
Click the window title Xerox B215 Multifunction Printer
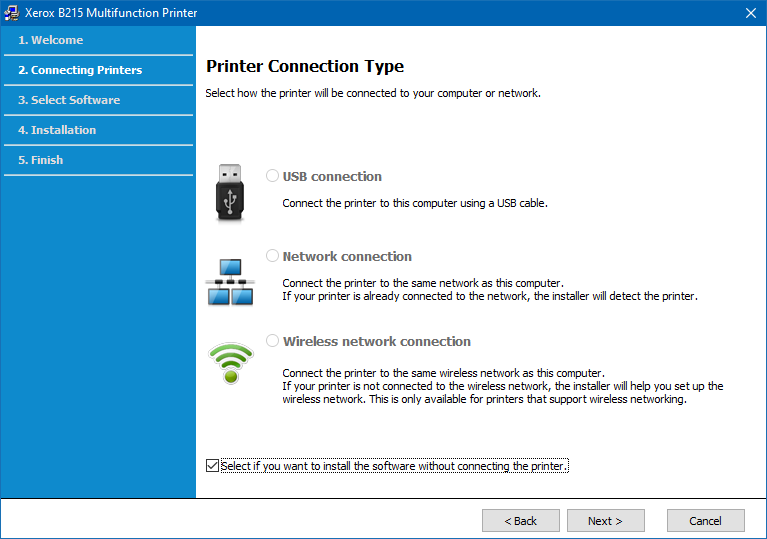click(x=111, y=13)
